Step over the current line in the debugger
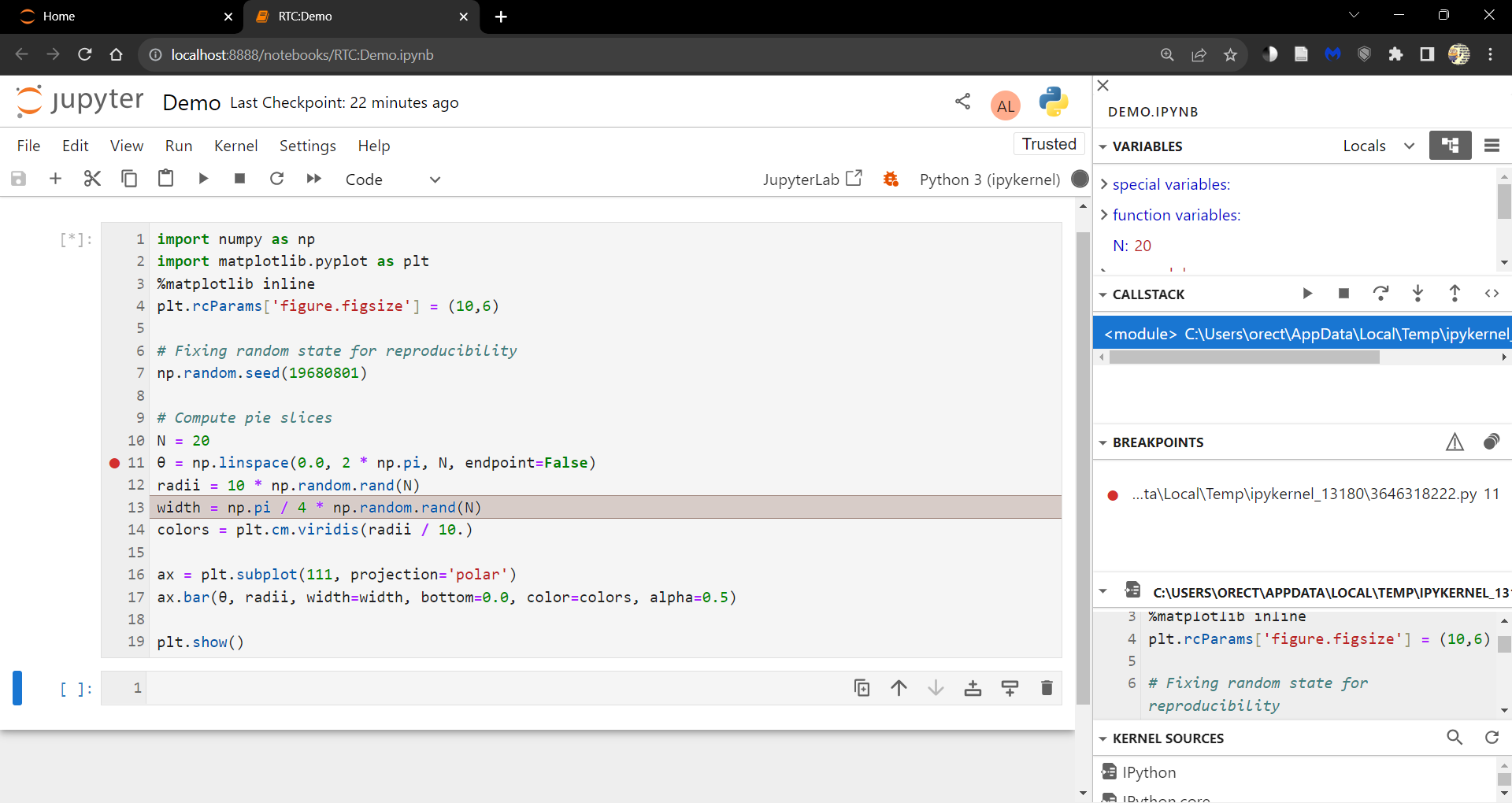The image size is (1512, 803). tap(1381, 294)
